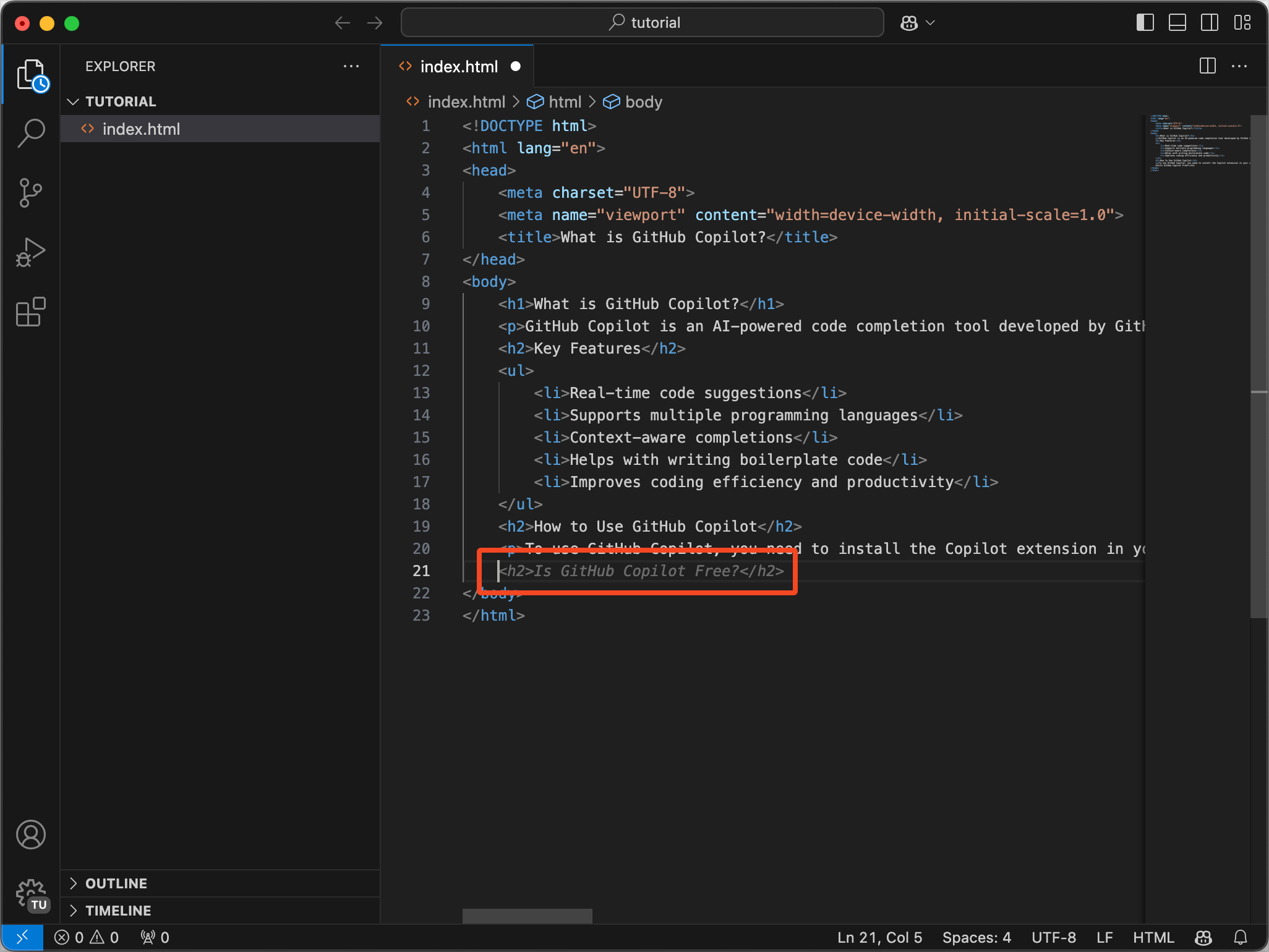Open the Copilot chat dropdown arrow
The width and height of the screenshot is (1269, 952).
[x=930, y=23]
